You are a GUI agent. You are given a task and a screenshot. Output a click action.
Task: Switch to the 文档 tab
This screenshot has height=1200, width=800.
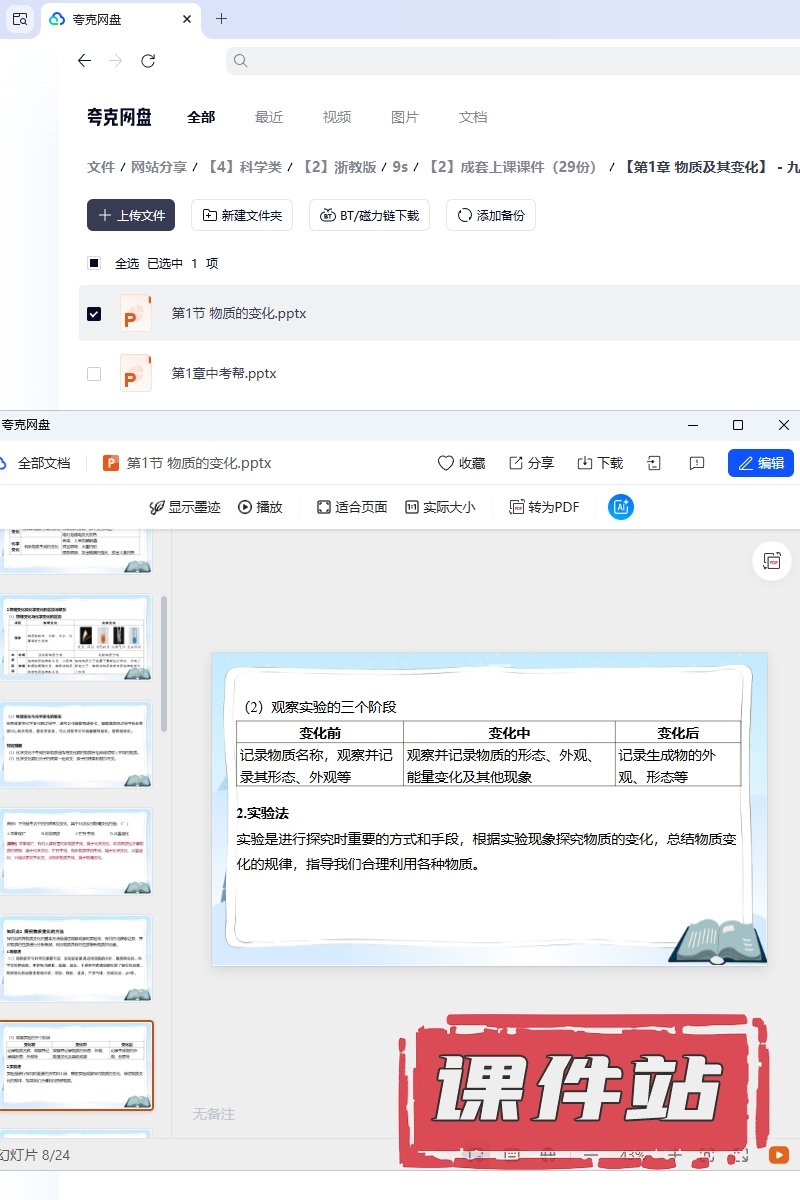(x=473, y=117)
